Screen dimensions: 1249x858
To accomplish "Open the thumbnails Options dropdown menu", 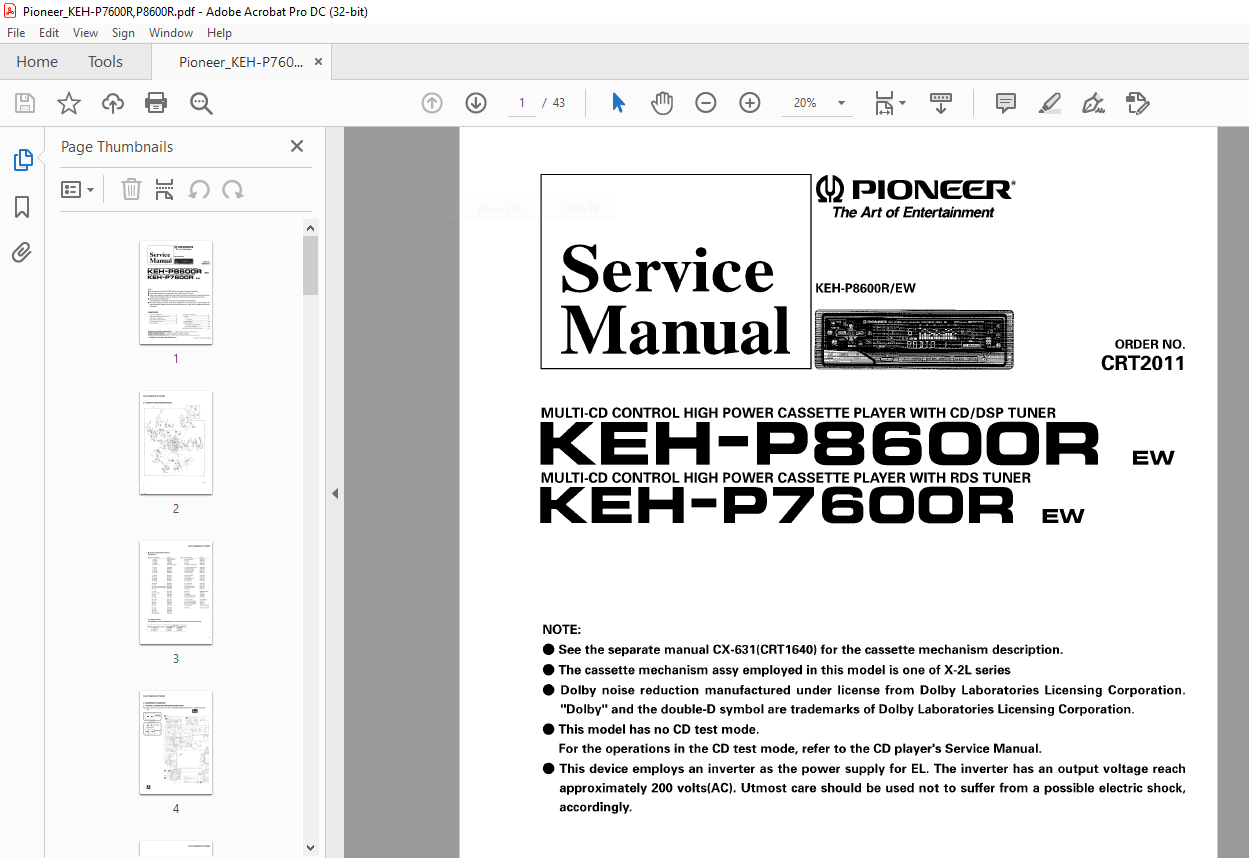I will (78, 190).
